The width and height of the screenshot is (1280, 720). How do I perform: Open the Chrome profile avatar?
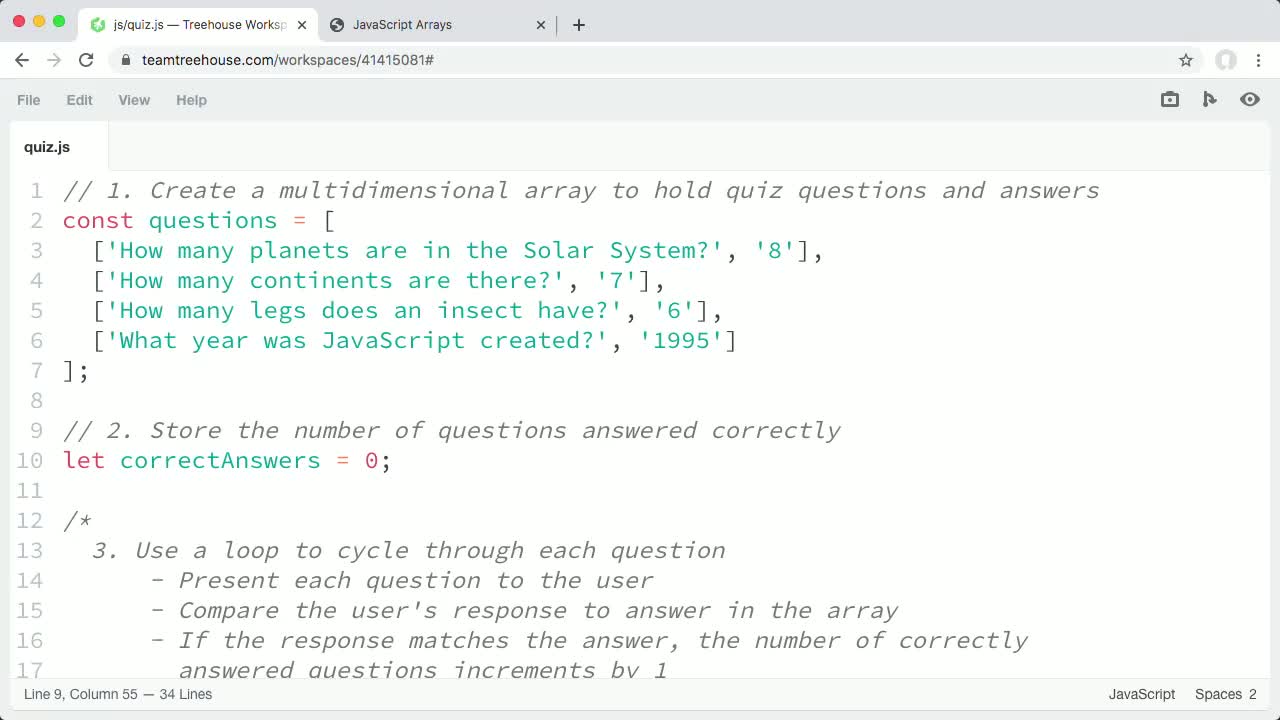coord(1226,60)
